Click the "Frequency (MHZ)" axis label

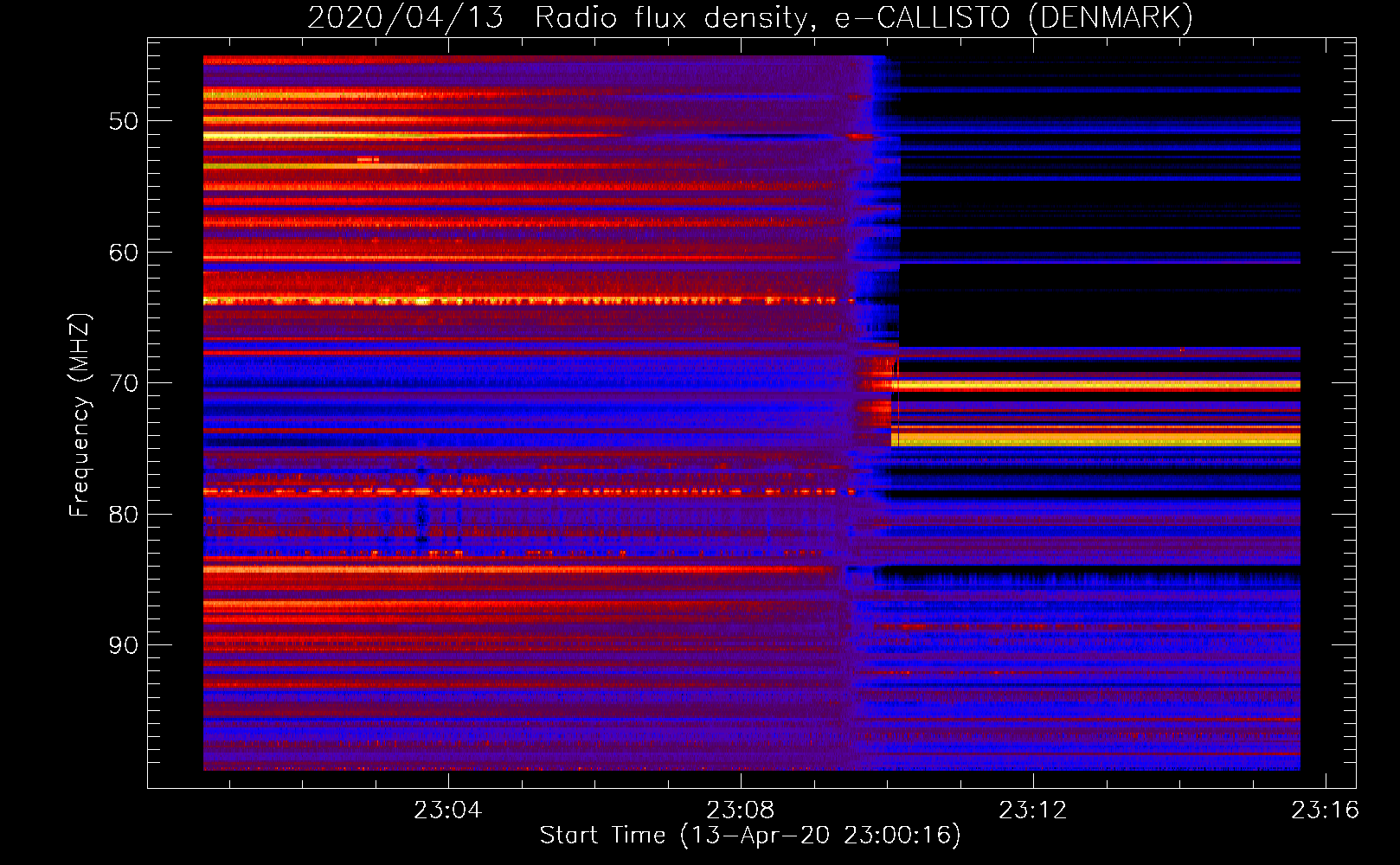(x=79, y=415)
